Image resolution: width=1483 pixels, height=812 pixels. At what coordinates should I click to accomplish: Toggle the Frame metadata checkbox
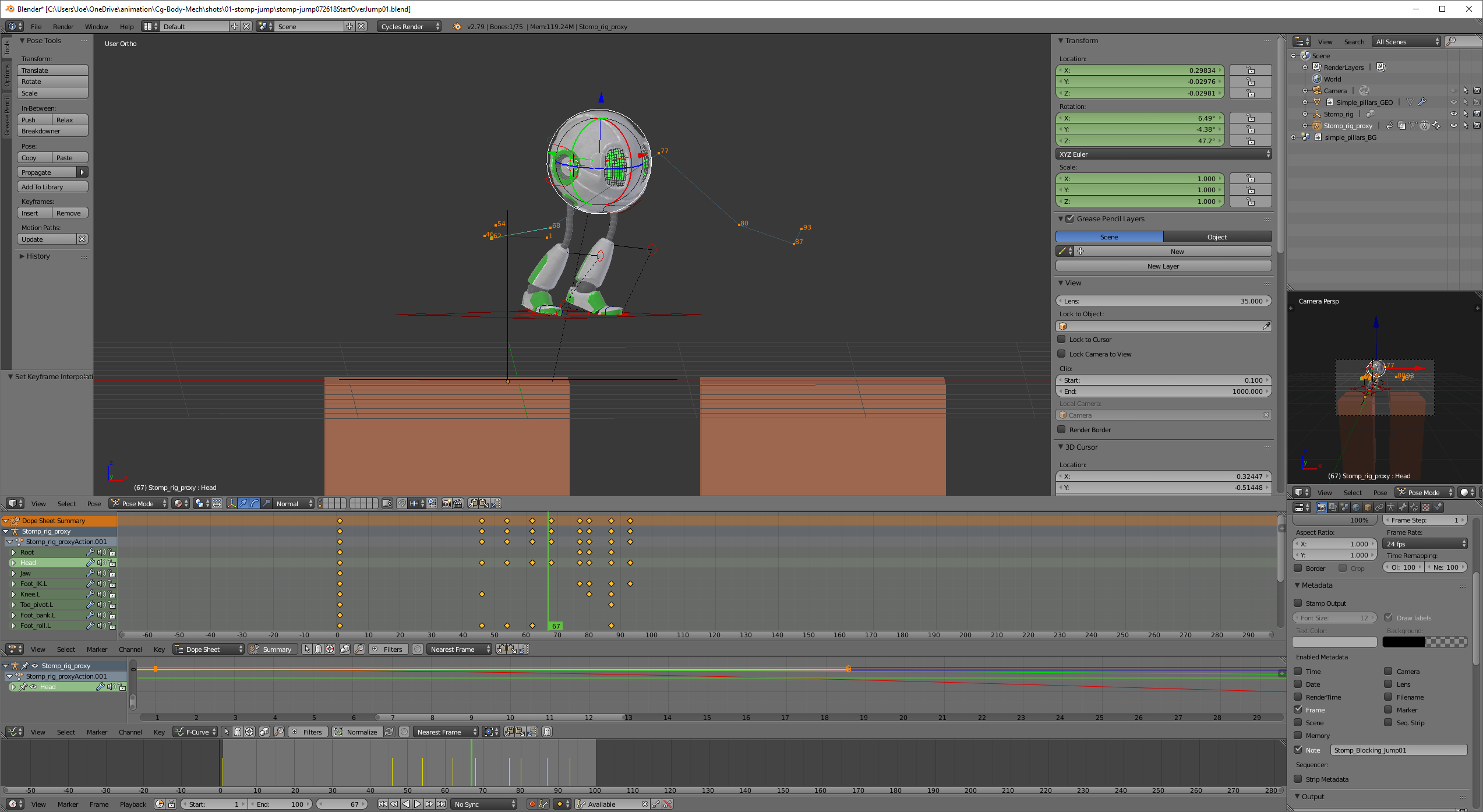pyautogui.click(x=1298, y=710)
